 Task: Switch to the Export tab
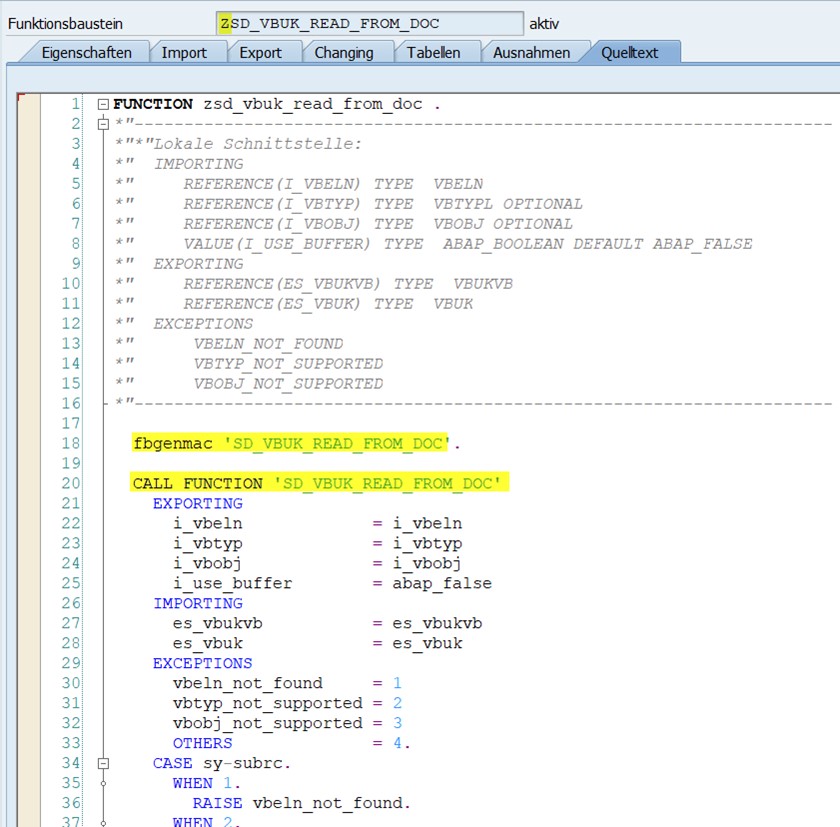pos(260,52)
